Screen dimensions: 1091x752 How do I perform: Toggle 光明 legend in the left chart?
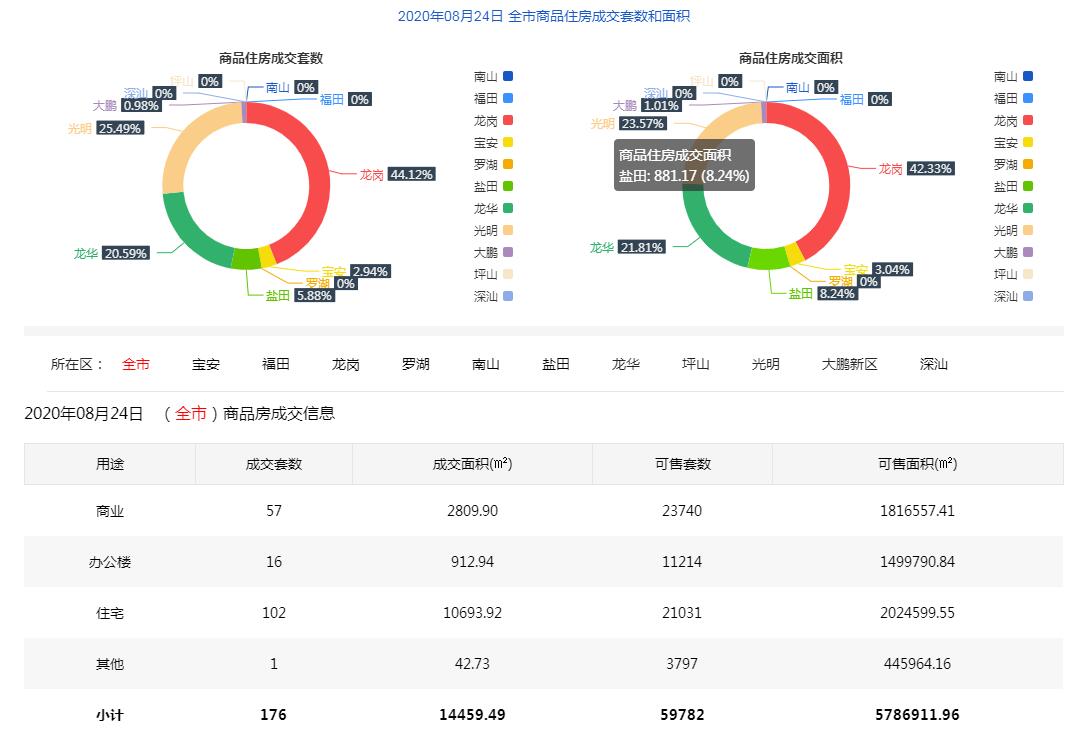tap(493, 230)
